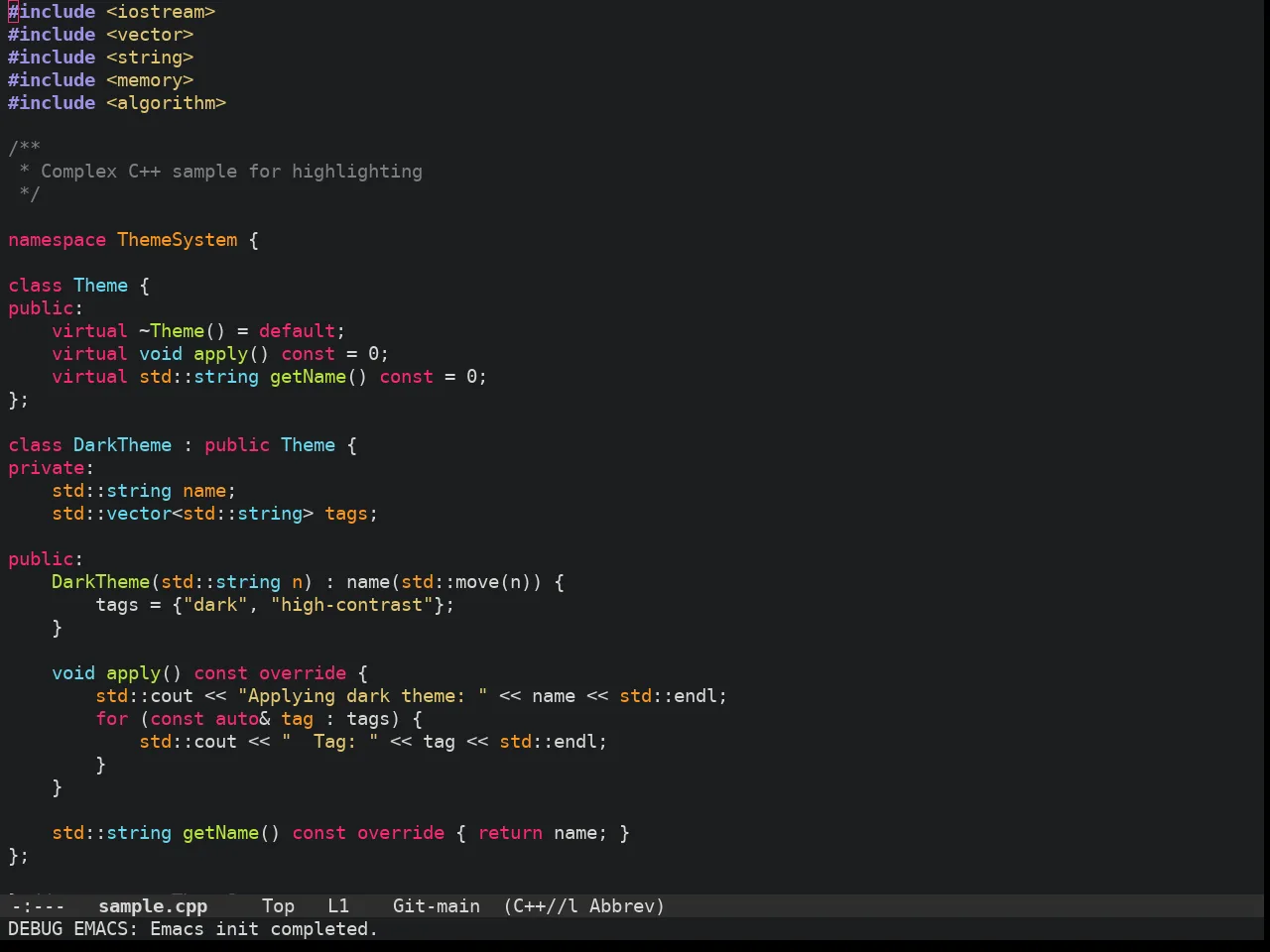Screen dimensions: 1270x952
Task: Click the L1 line number indicator
Action: coord(338,906)
